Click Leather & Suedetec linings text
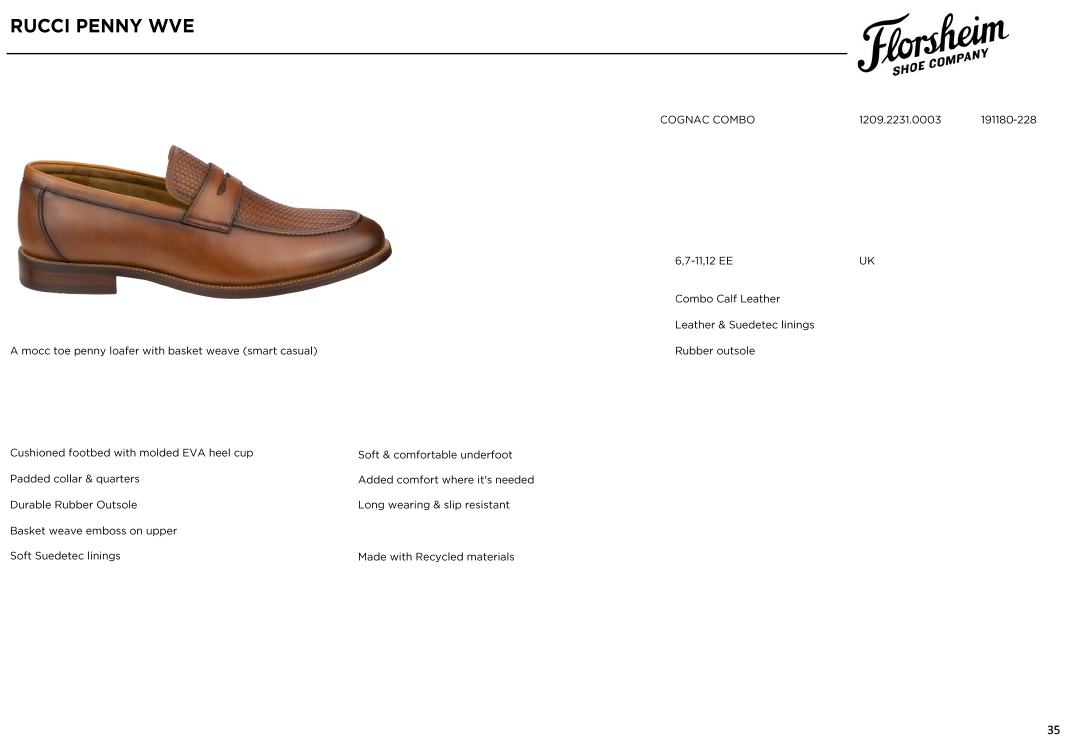Viewport: 1080px width, 741px height. [745, 325]
